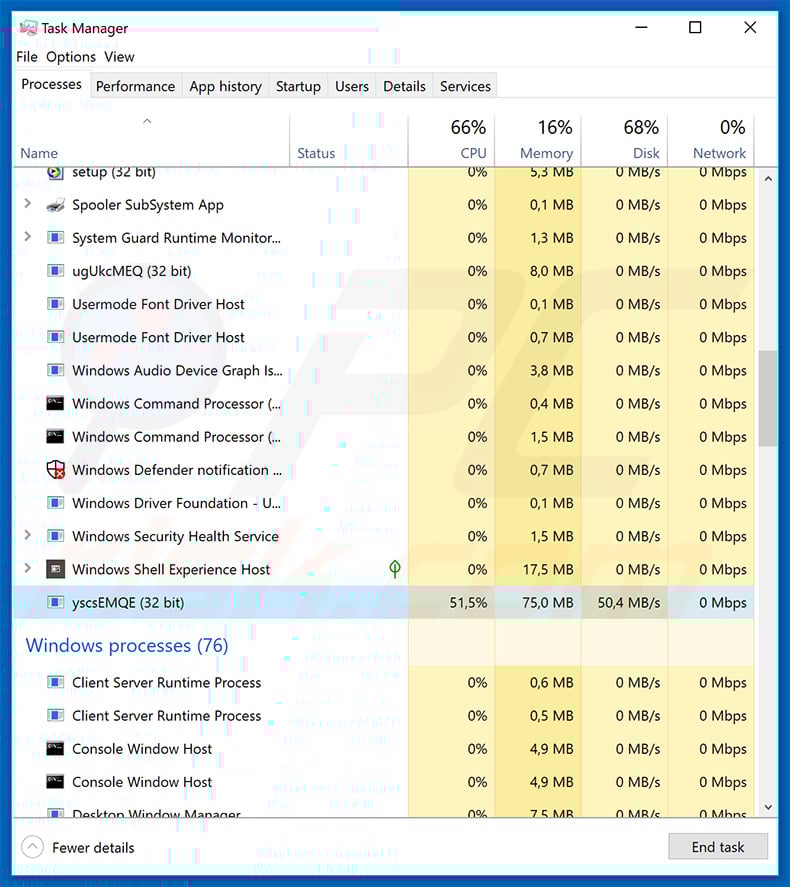Minimize the Task Manager window

coord(641,27)
